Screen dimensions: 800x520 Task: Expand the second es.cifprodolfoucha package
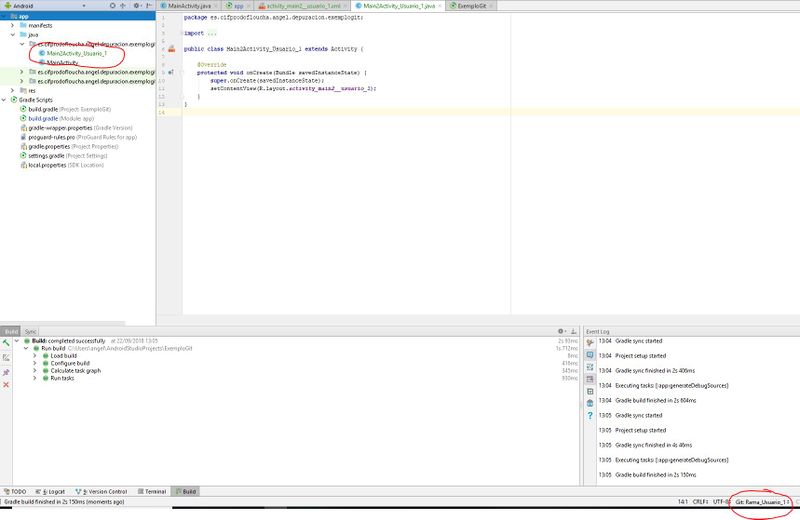click(22, 72)
